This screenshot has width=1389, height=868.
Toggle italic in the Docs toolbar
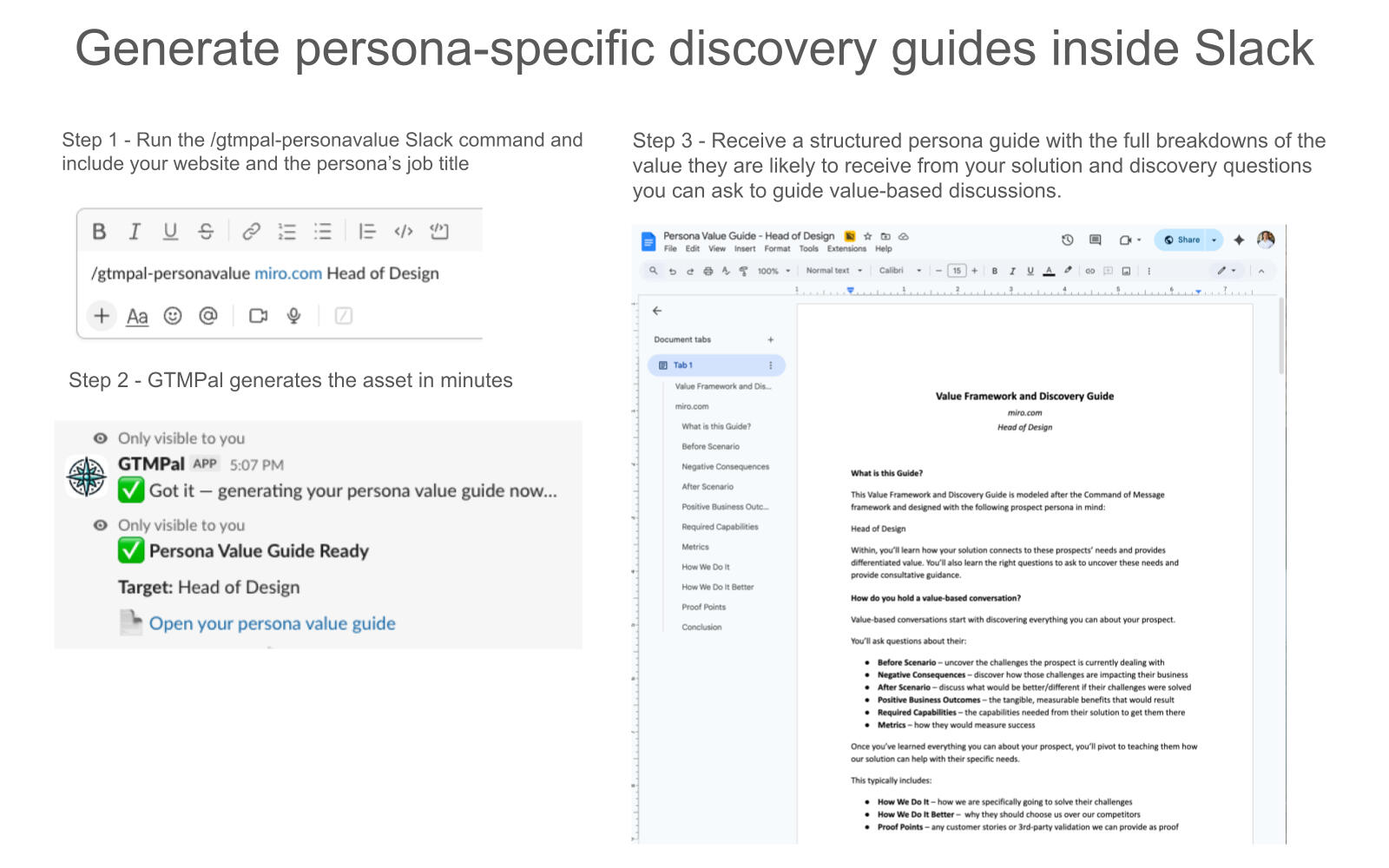pos(1012,271)
